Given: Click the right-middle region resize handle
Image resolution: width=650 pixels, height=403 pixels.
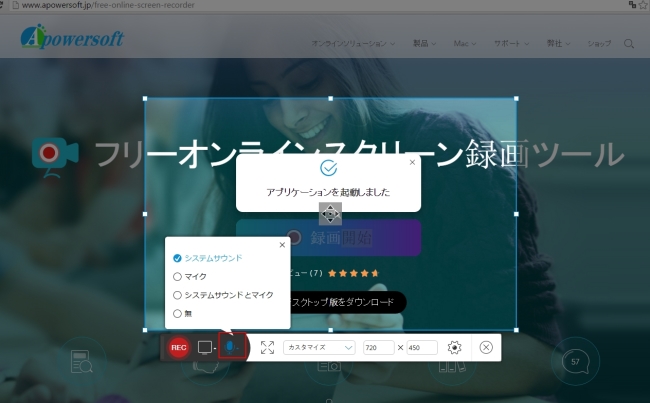Looking at the screenshot, I should click(x=516, y=214).
